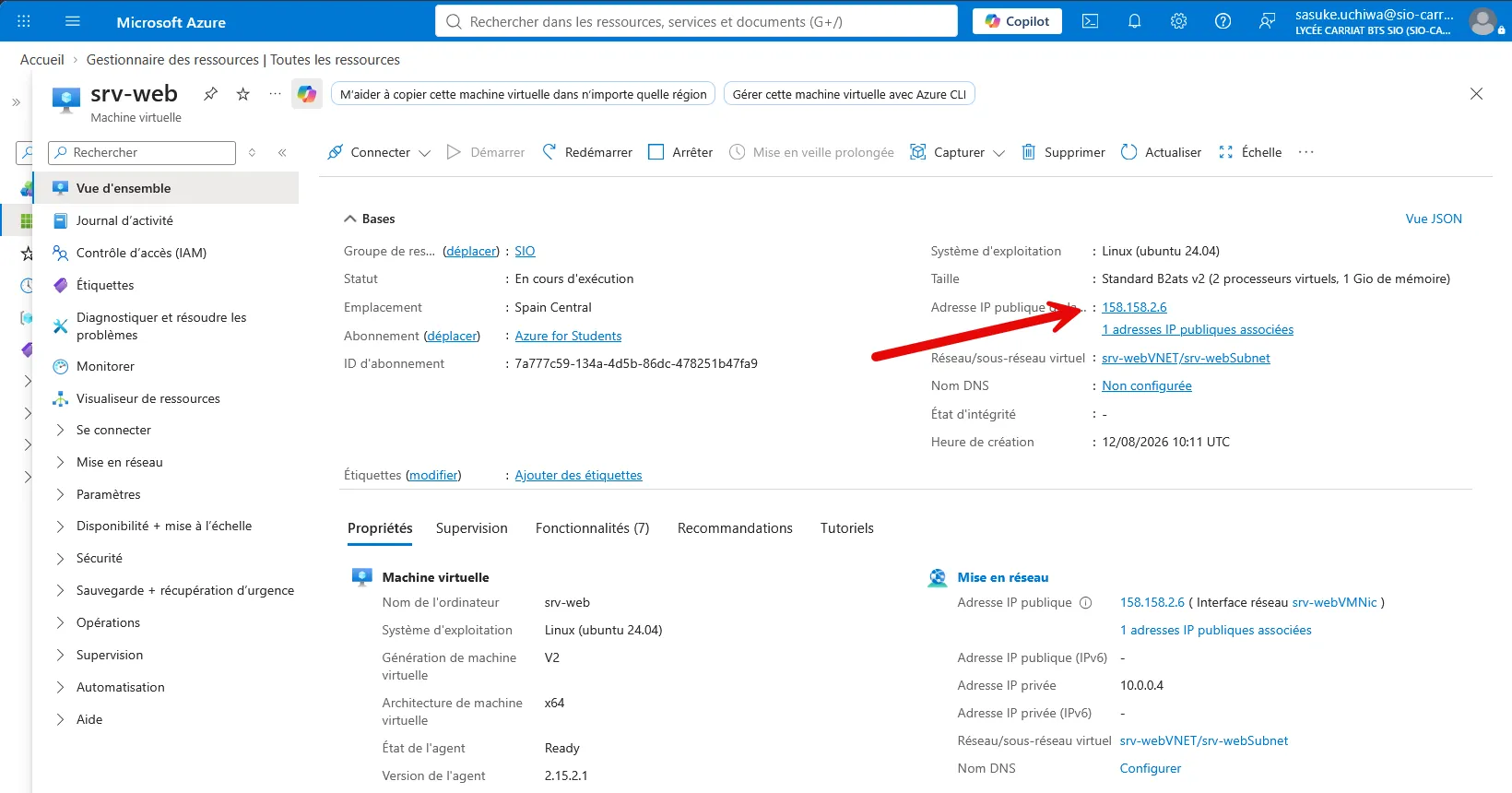Click the user account avatar
Image resolution: width=1512 pixels, height=793 pixels.
(x=1482, y=21)
